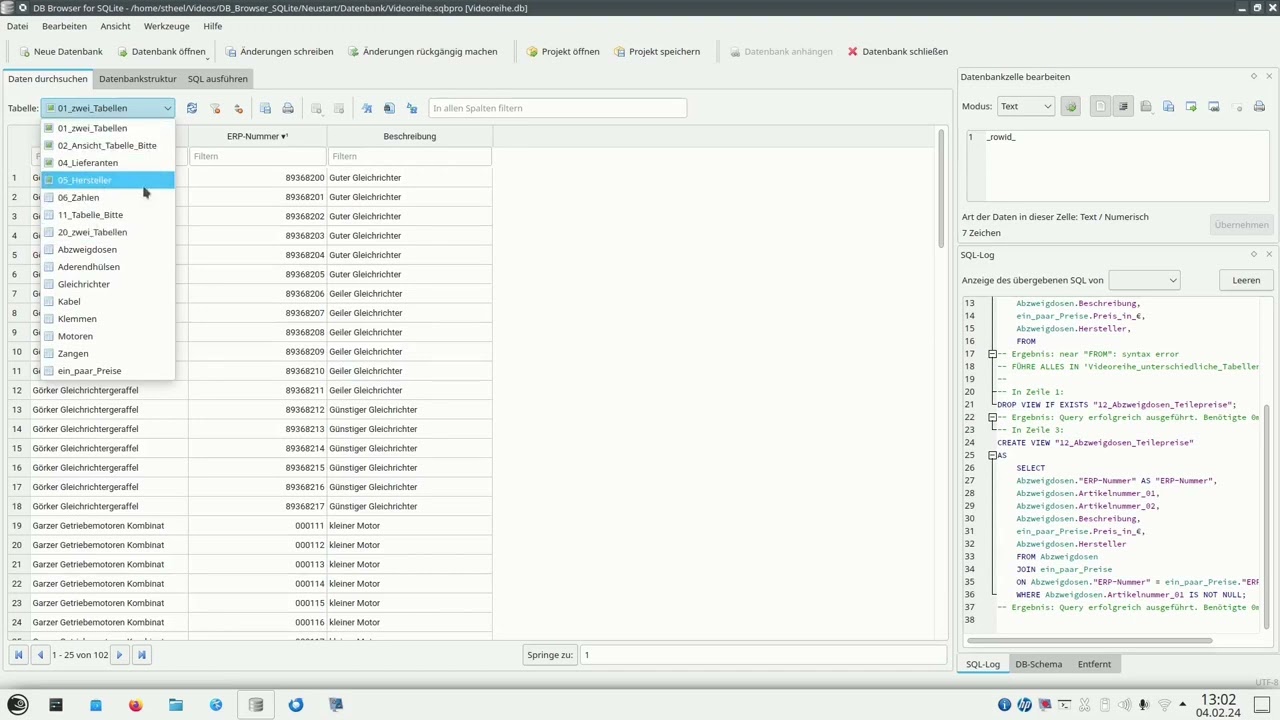Click Projekt öffnen button
Image resolution: width=1280 pixels, height=720 pixels.
pyautogui.click(x=562, y=52)
